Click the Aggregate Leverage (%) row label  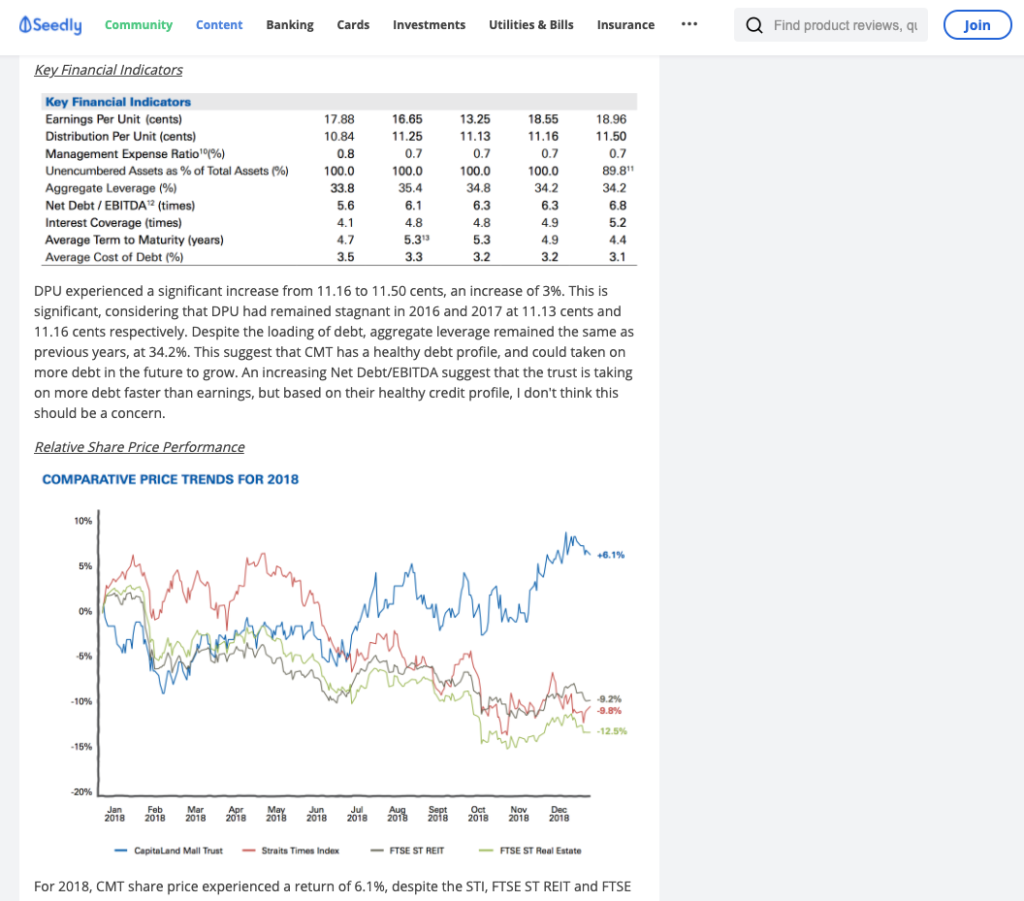[x=111, y=188]
